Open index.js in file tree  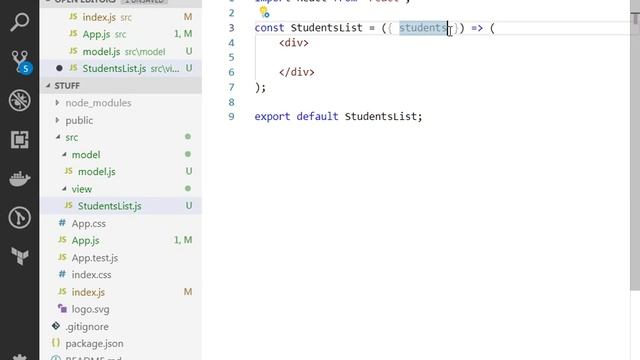(121, 291)
